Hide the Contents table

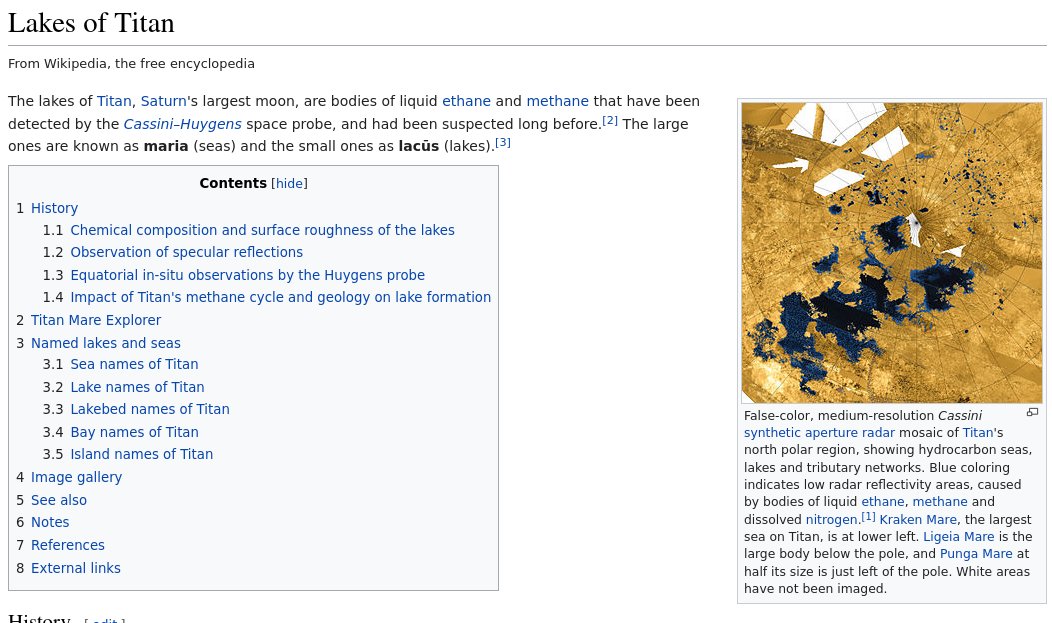289,184
